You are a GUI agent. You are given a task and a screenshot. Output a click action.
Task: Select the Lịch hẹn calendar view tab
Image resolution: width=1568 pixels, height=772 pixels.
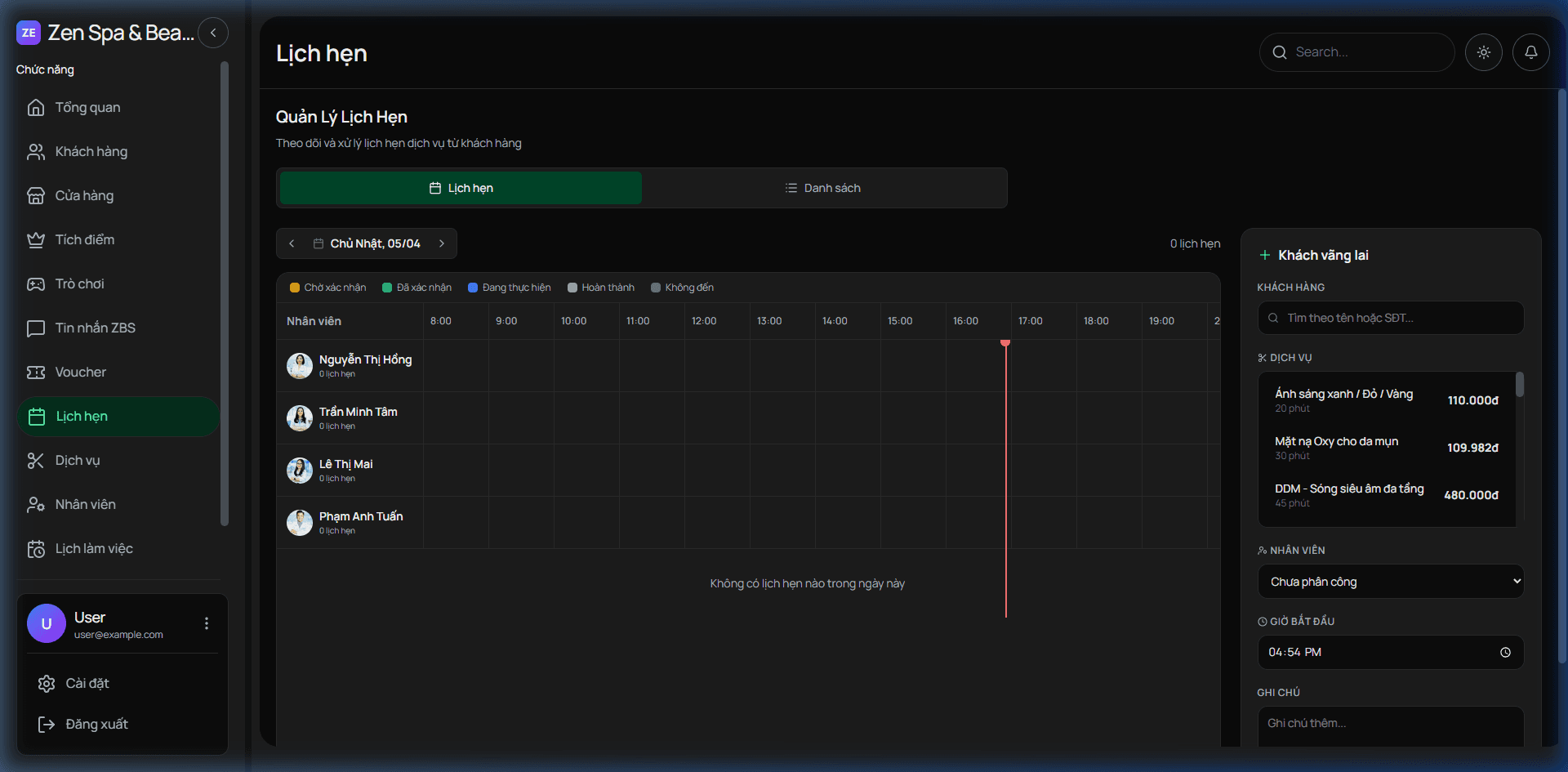pos(461,188)
